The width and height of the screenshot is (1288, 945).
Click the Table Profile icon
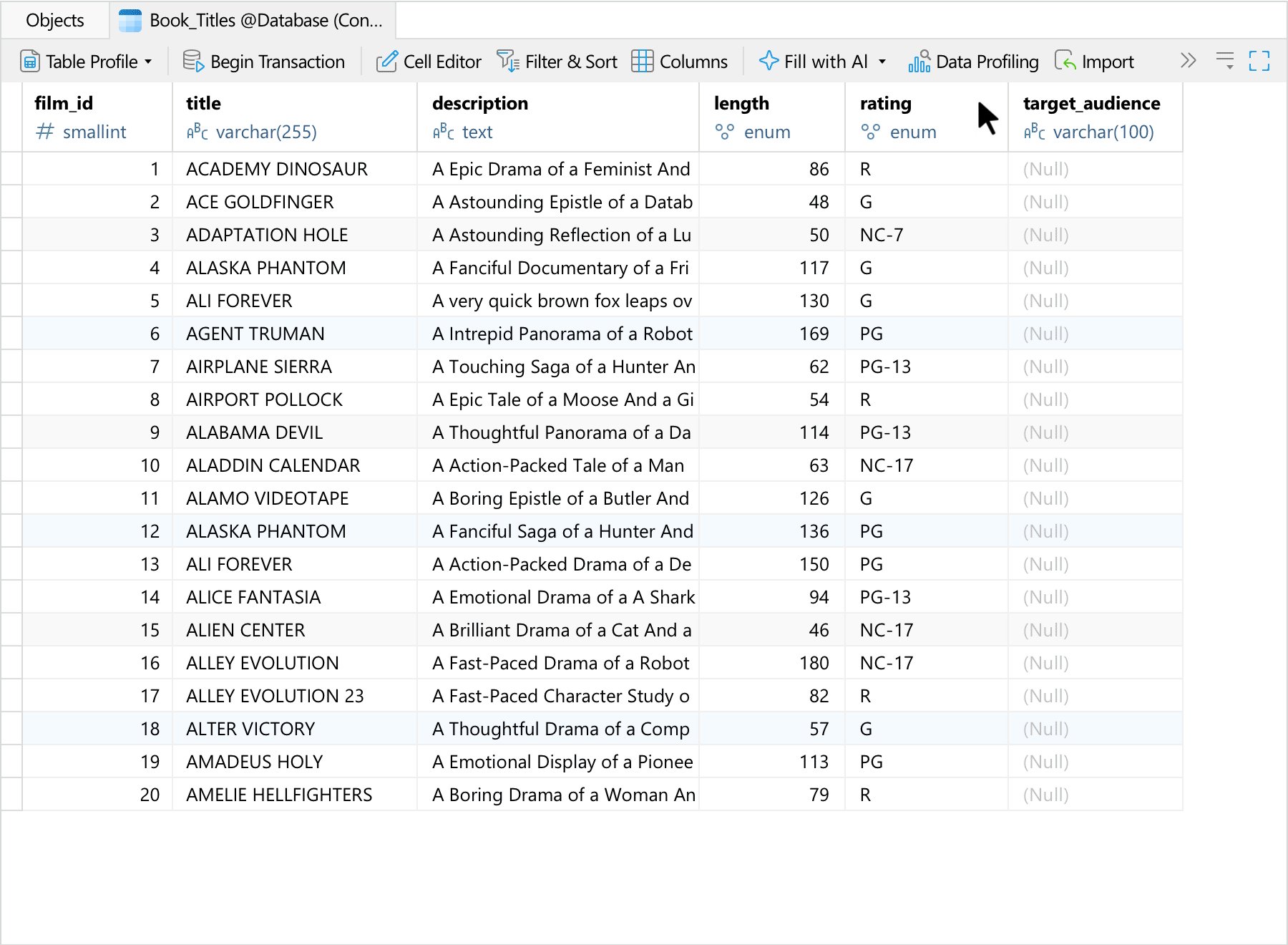(x=30, y=62)
